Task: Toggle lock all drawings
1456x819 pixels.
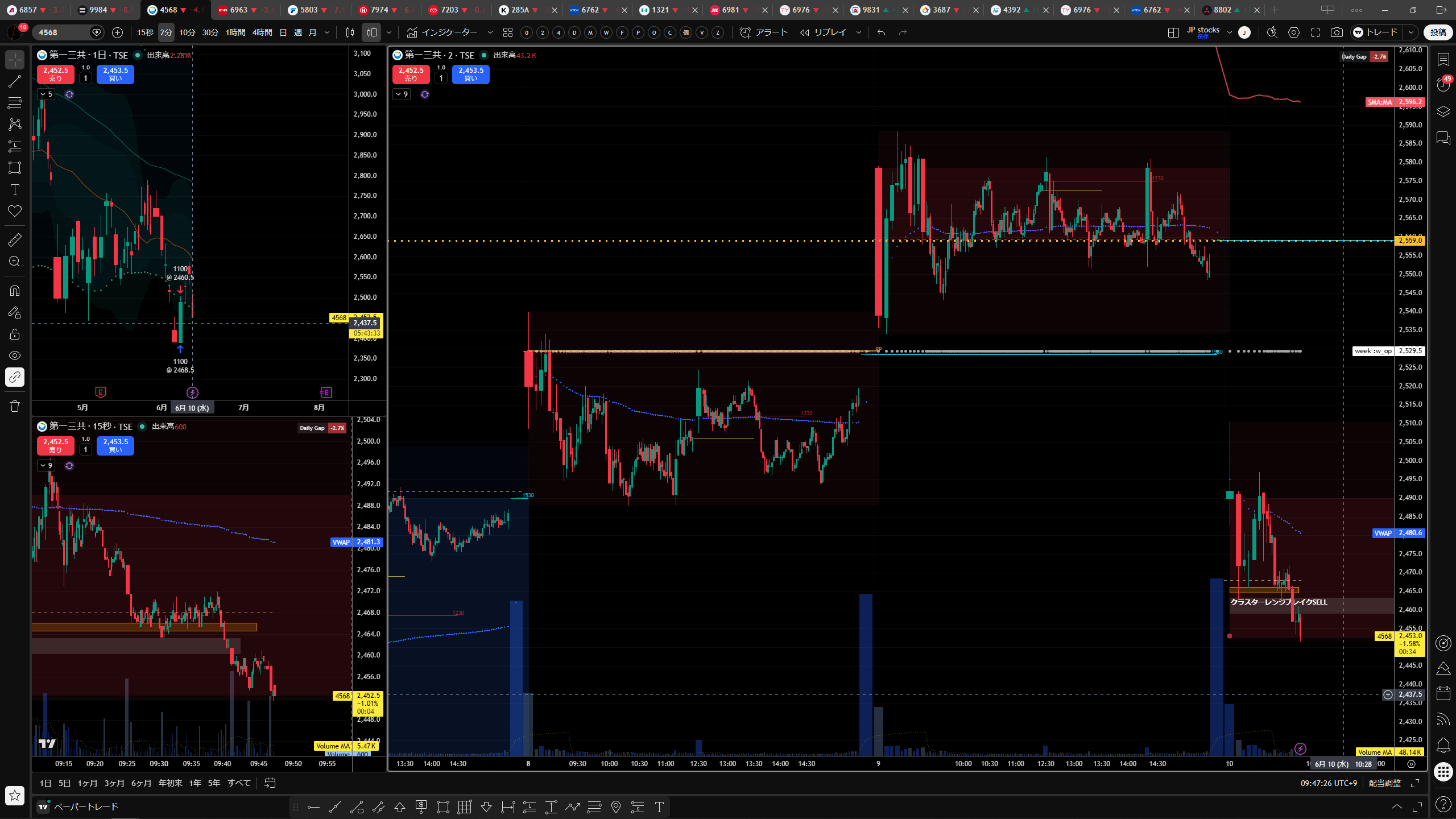Action: [x=15, y=334]
